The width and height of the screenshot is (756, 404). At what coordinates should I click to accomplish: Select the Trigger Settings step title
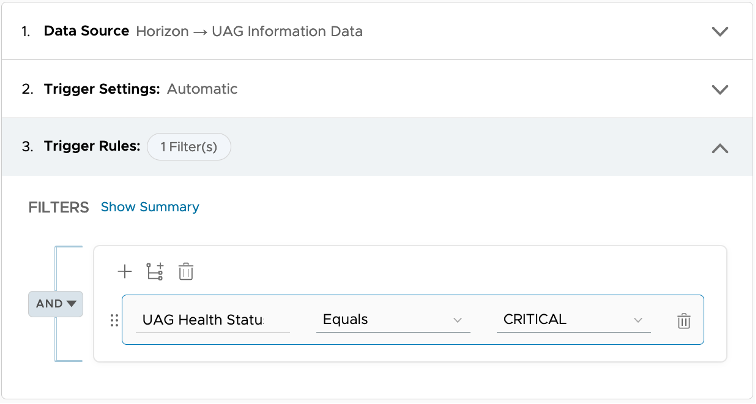(x=101, y=89)
